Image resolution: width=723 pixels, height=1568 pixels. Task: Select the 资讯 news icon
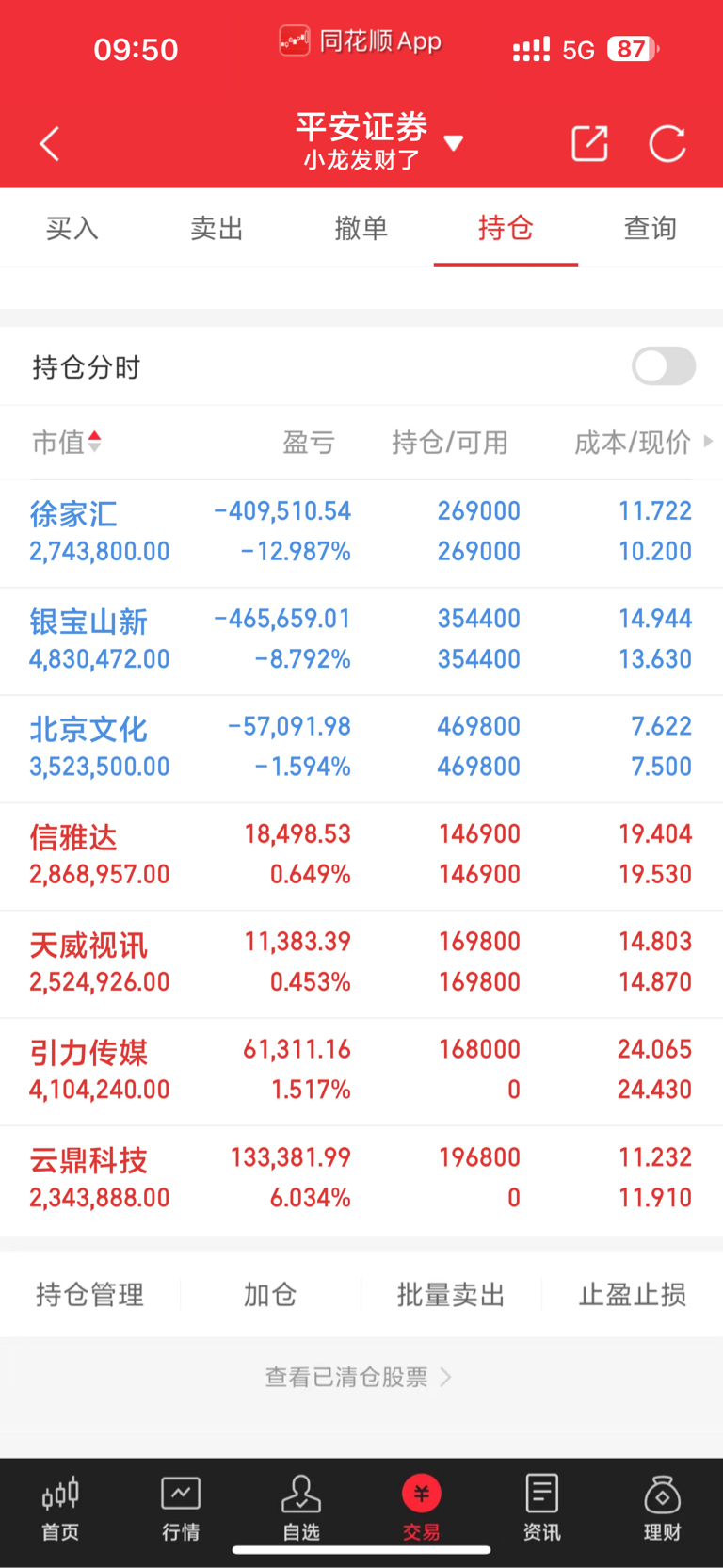pos(542,1508)
